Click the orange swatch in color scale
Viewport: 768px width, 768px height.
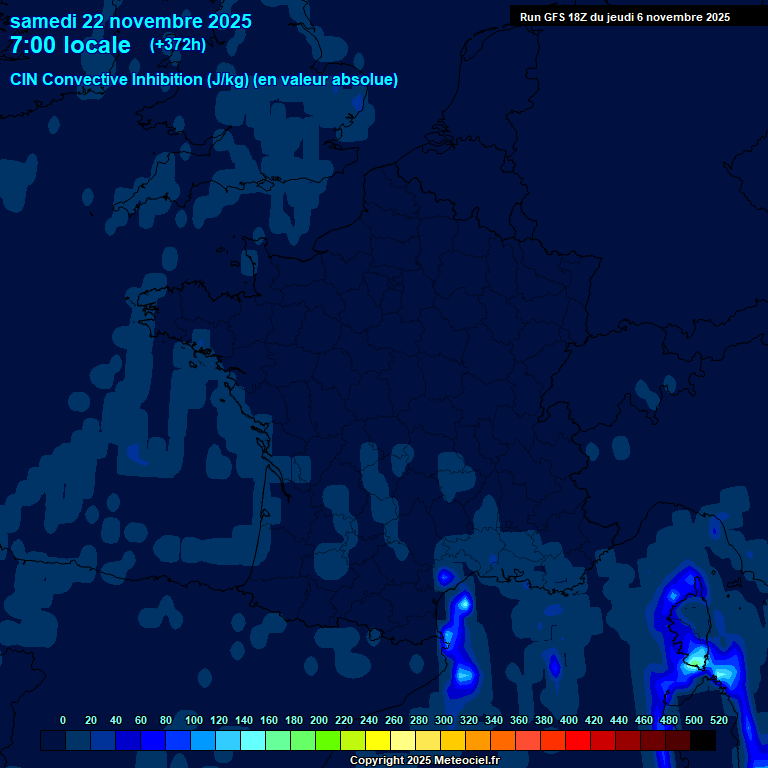click(x=478, y=741)
